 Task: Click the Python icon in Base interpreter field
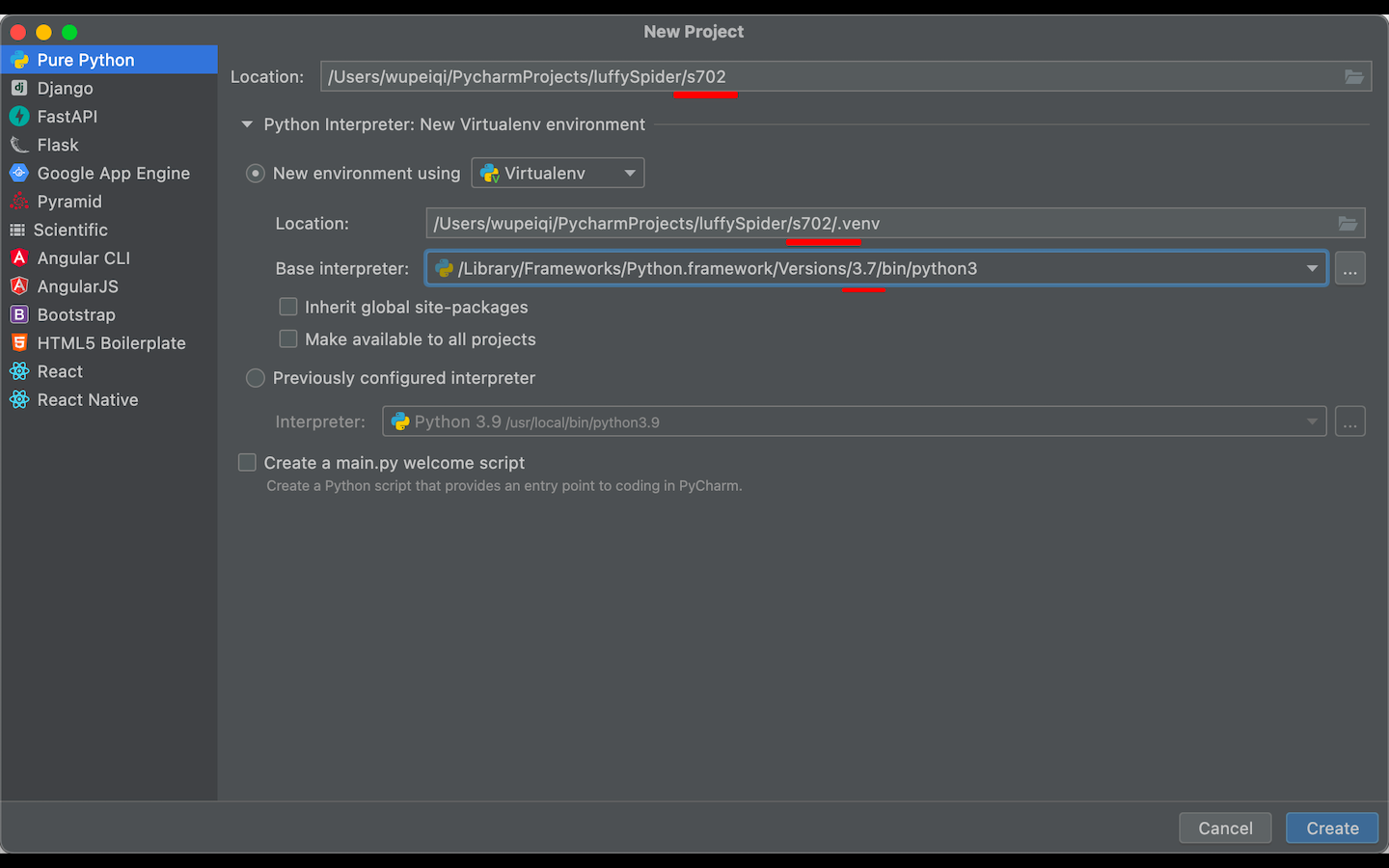coord(444,268)
